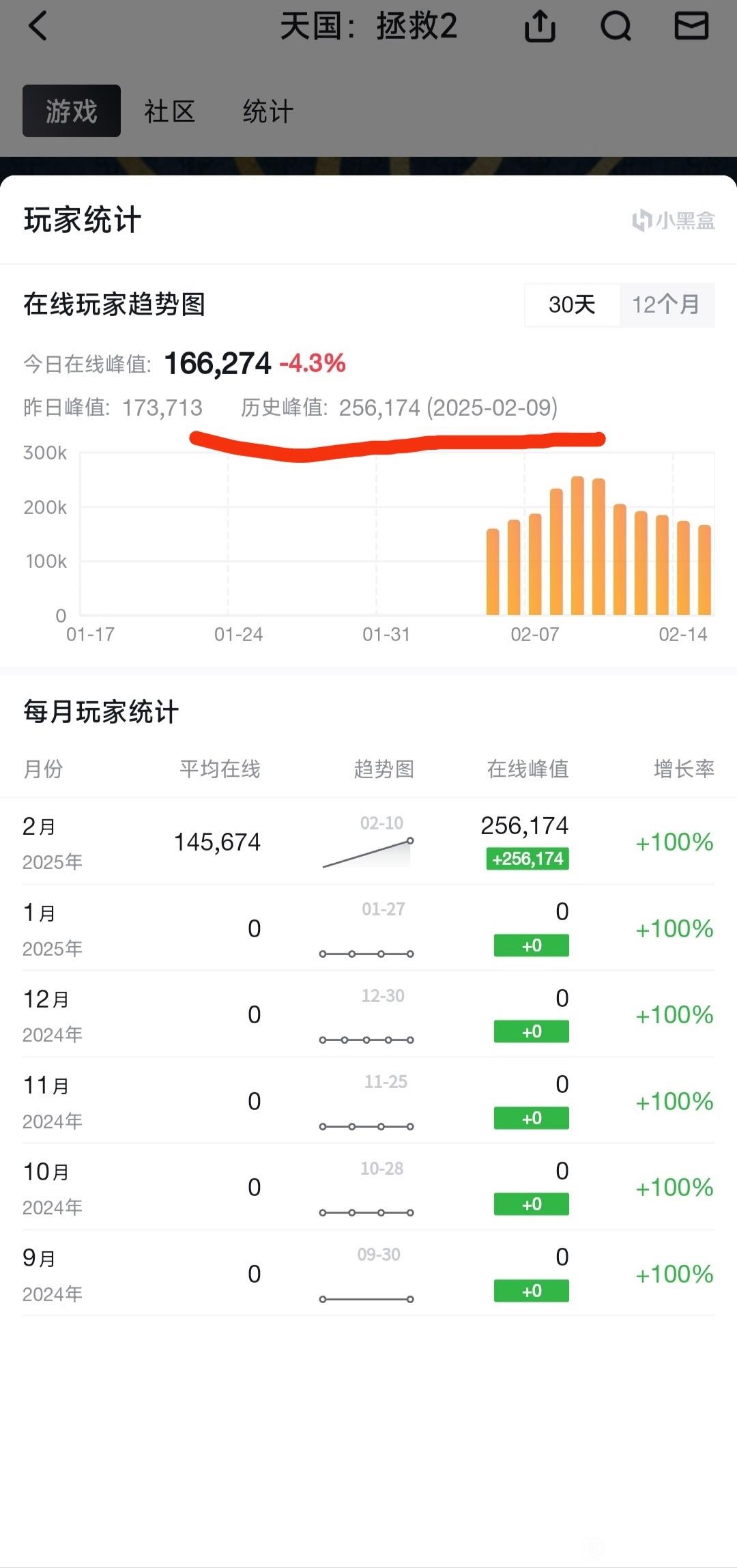Switch to the 社区 tab
The image size is (737, 1568).
click(170, 111)
